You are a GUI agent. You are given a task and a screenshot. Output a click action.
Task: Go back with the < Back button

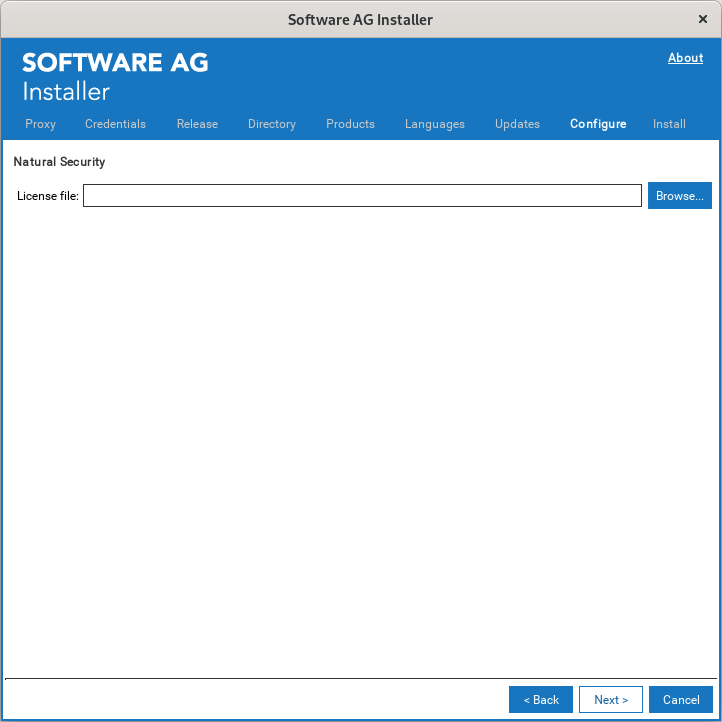541,699
